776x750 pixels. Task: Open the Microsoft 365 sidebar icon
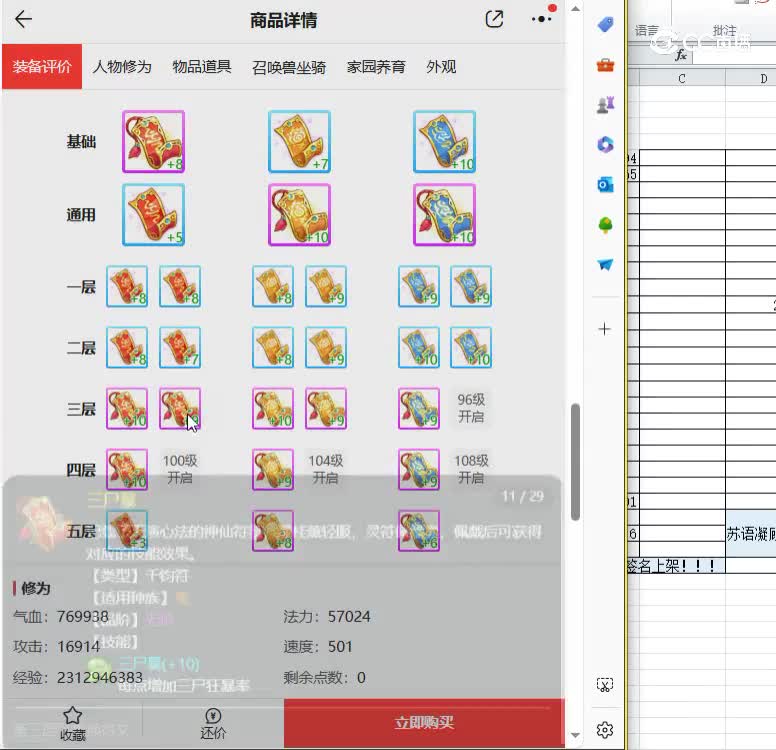pos(605,145)
